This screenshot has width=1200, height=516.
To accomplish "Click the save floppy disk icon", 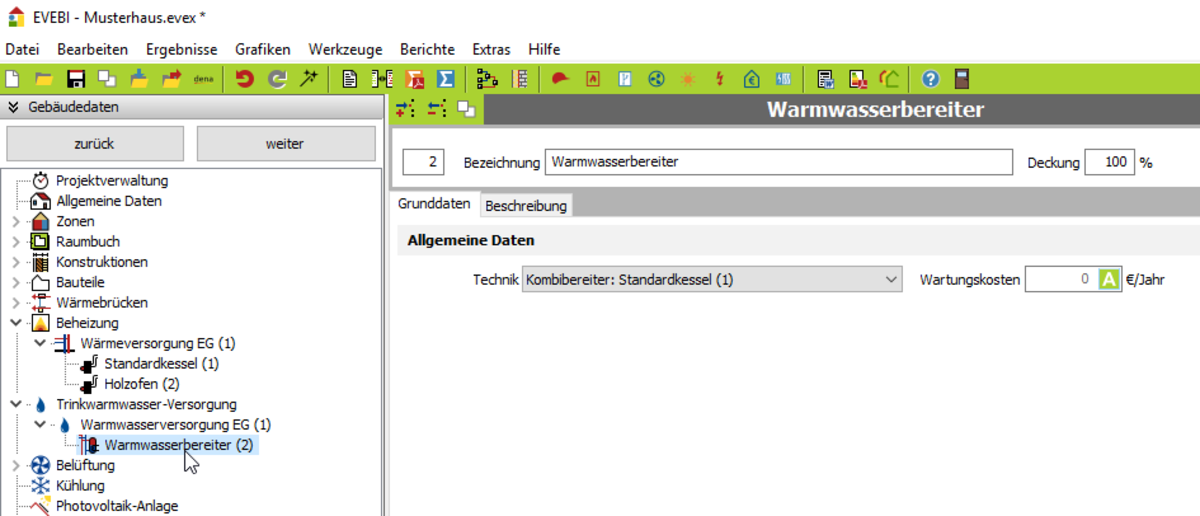I will (75, 79).
